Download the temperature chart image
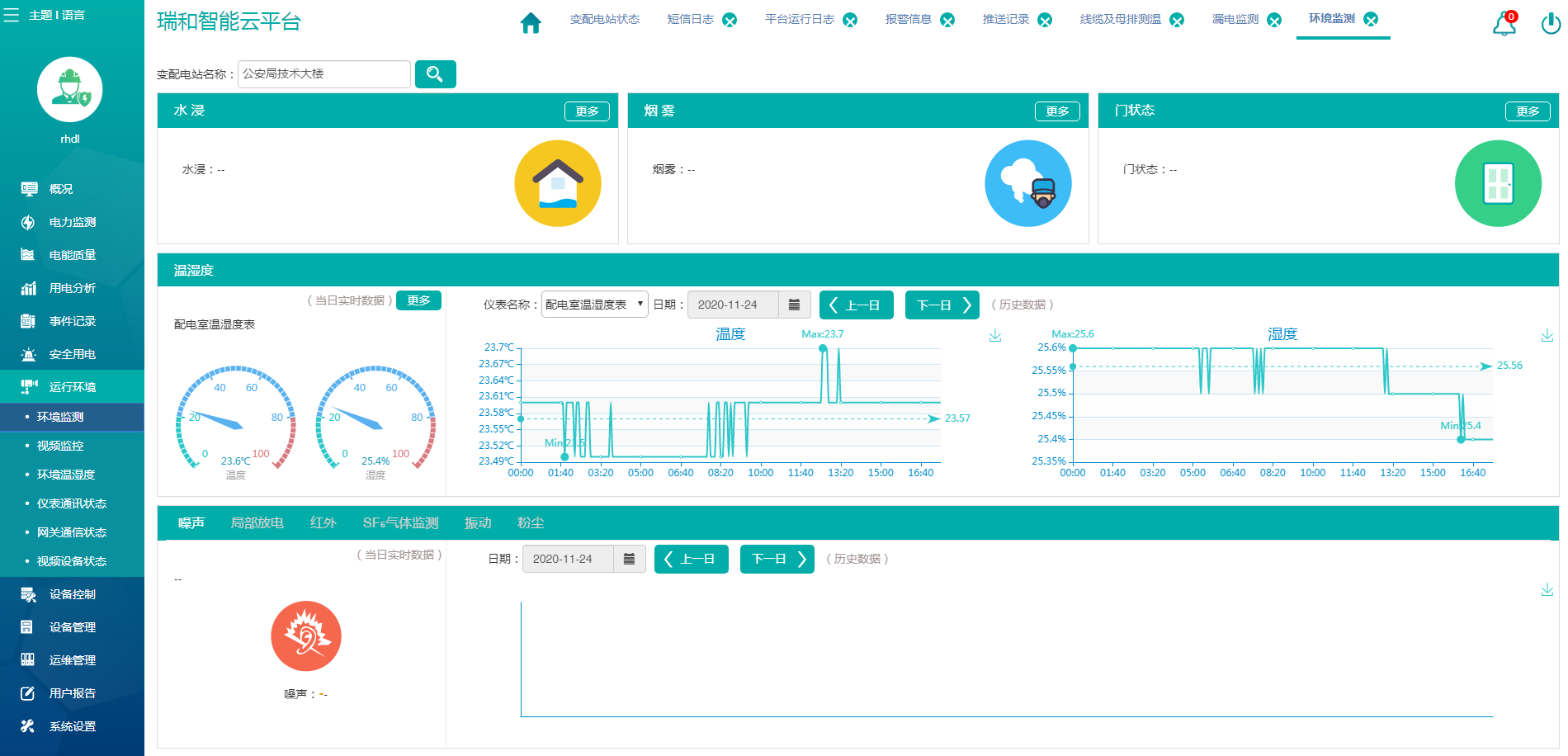This screenshot has height=756, width=1568. click(x=995, y=335)
